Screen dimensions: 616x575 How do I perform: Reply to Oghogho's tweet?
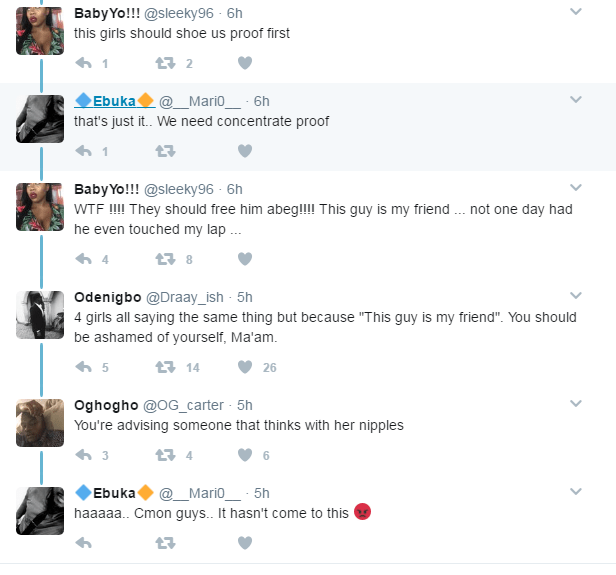84,455
